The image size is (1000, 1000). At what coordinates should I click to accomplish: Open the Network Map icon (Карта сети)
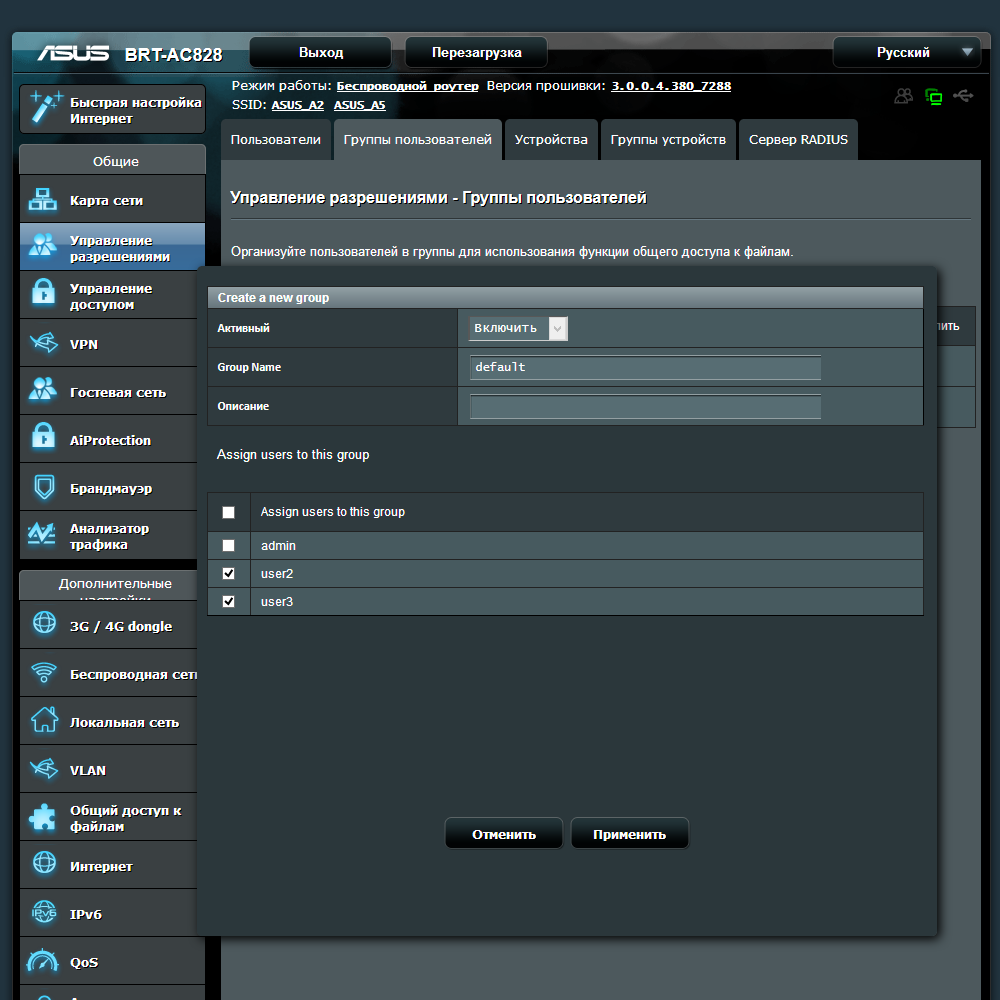pos(43,200)
